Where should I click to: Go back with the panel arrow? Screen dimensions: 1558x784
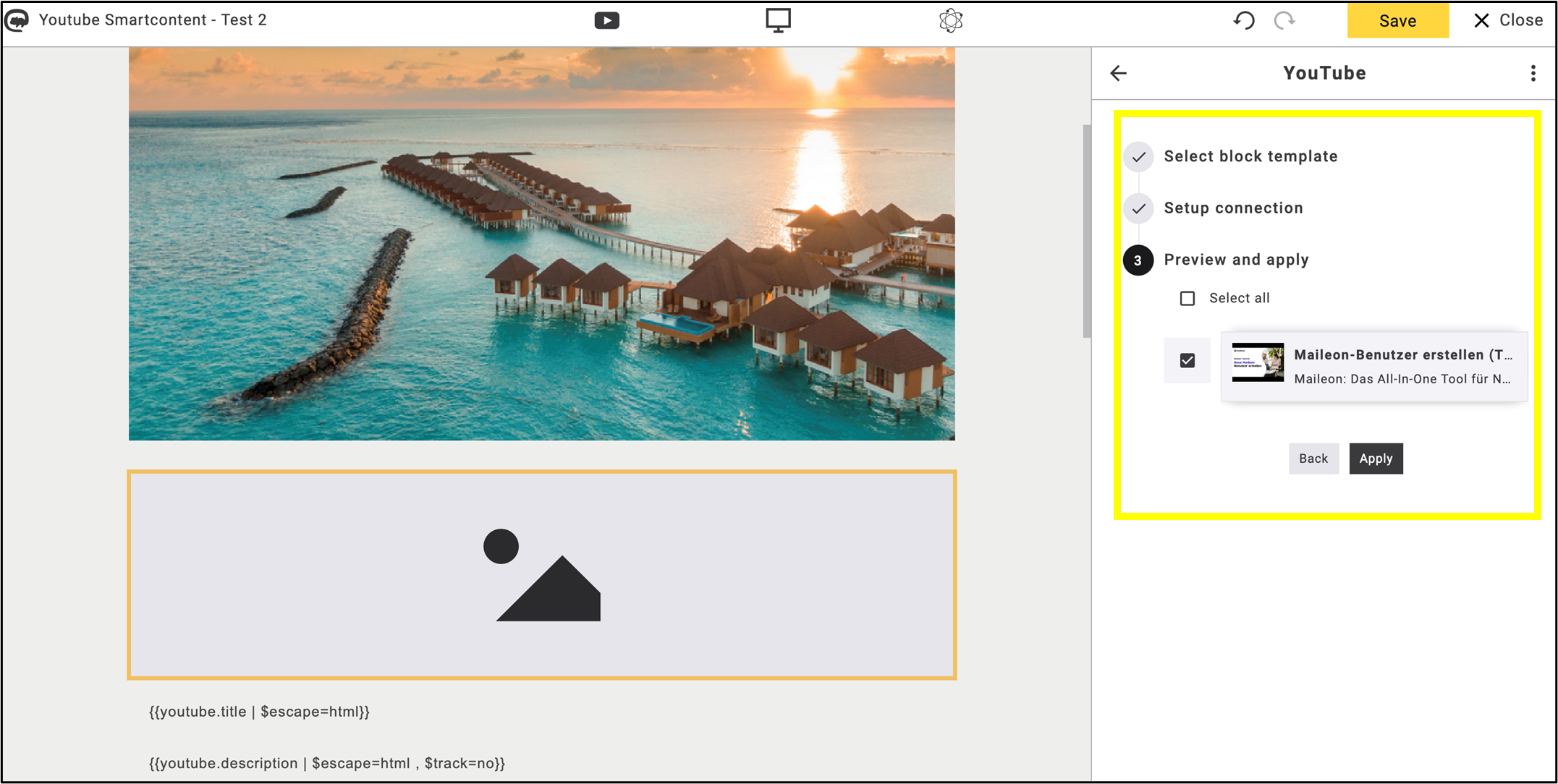[1119, 73]
